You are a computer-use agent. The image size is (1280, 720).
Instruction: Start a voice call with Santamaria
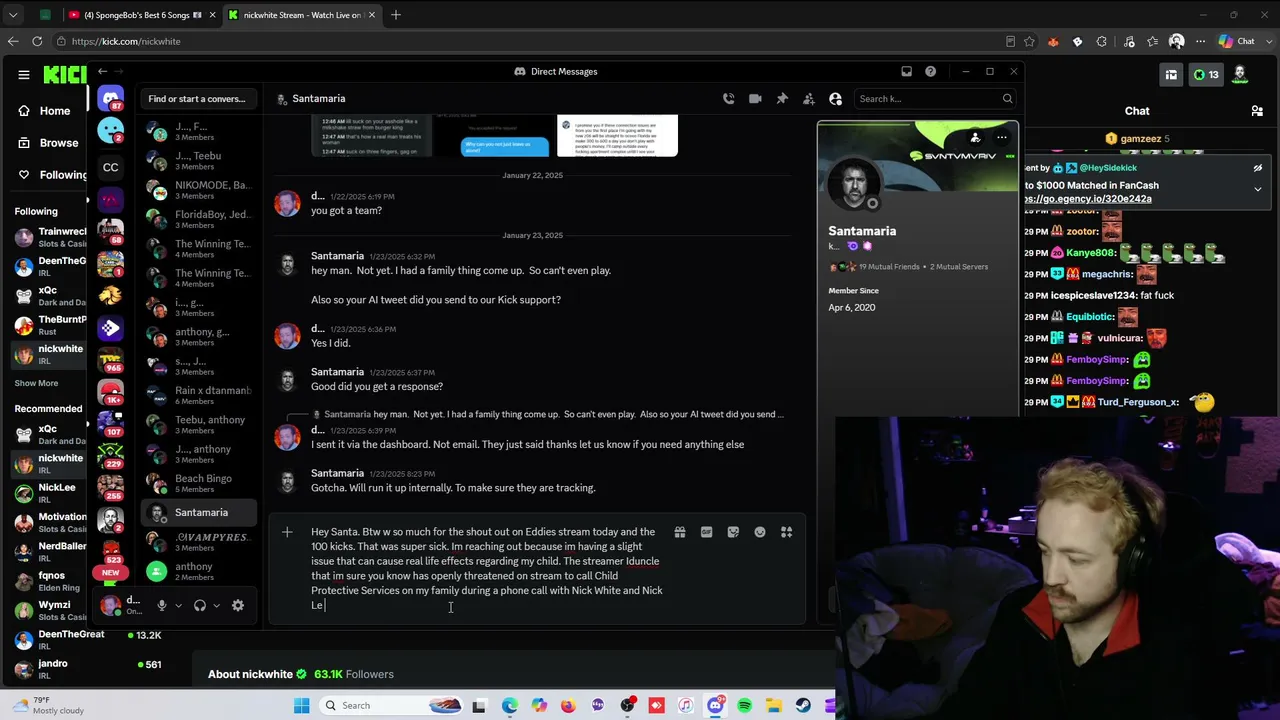728,99
